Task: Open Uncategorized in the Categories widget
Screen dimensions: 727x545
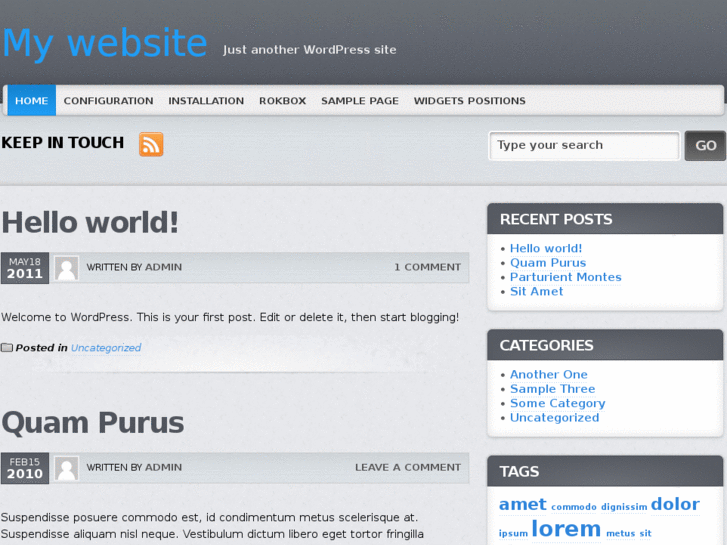Action: [x=555, y=417]
